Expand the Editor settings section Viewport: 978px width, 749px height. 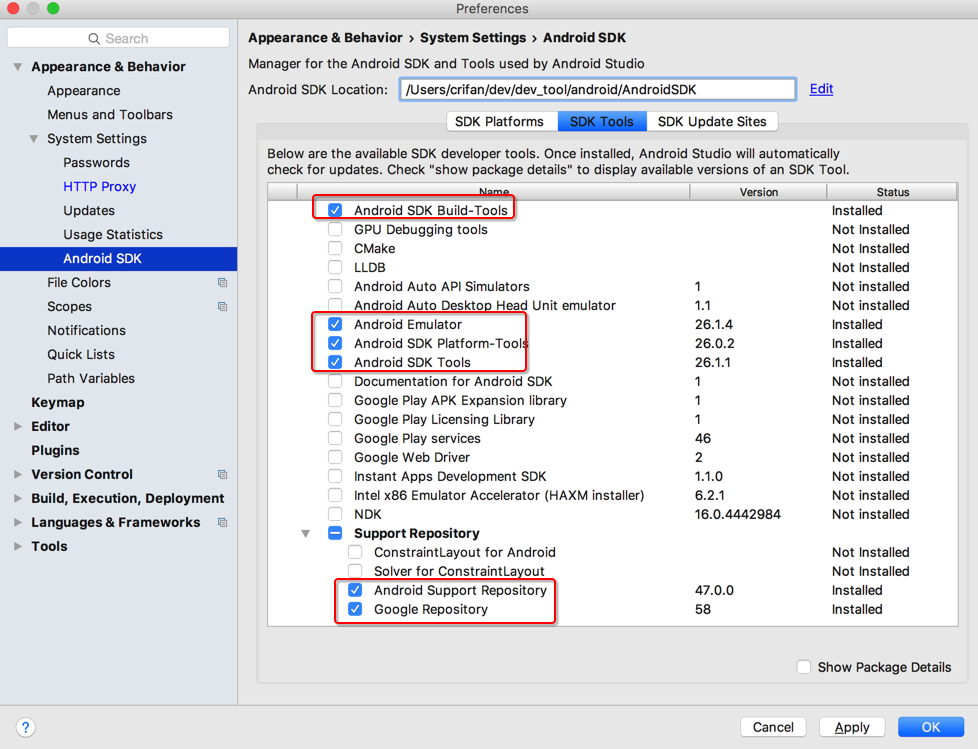tap(18, 427)
